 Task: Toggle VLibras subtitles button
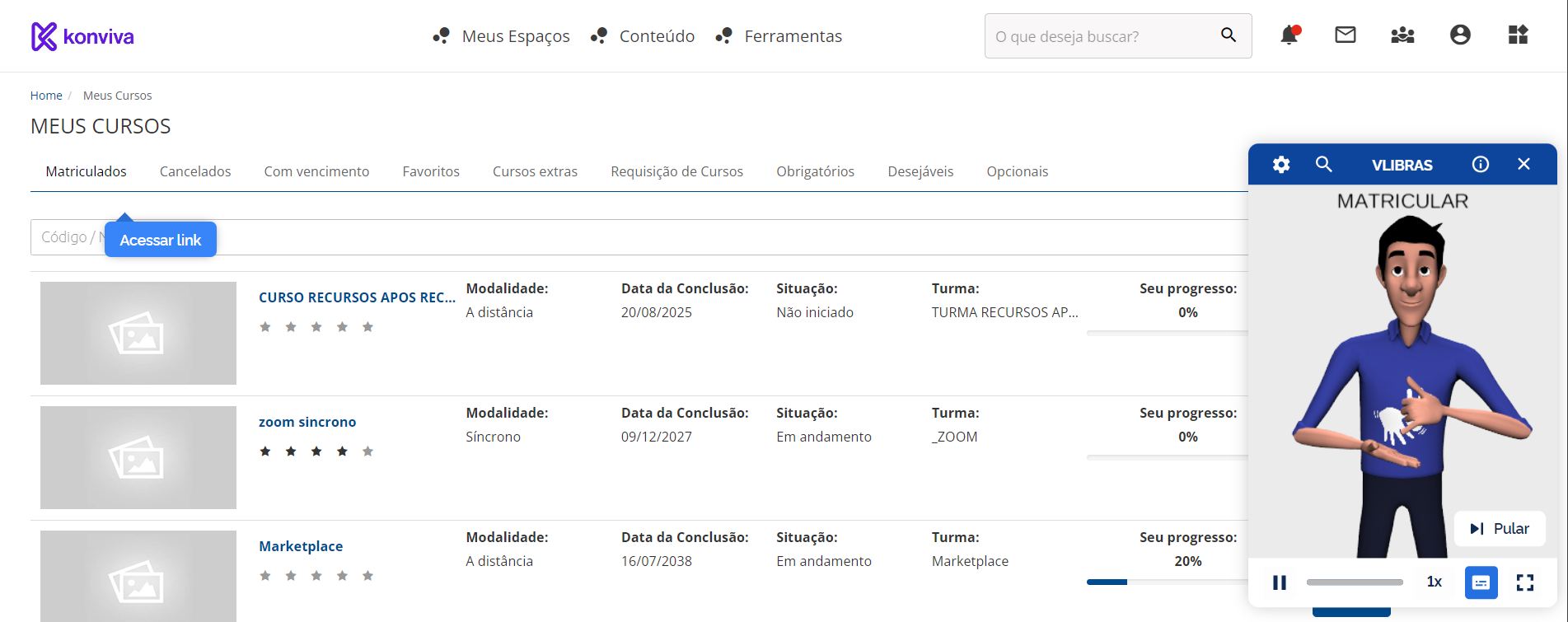pyautogui.click(x=1481, y=582)
